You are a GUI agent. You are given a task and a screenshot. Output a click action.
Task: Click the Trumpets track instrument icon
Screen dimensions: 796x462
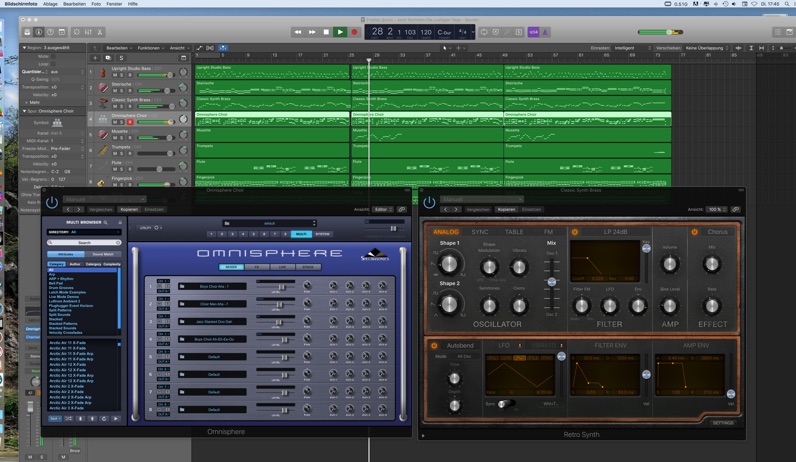(103, 150)
